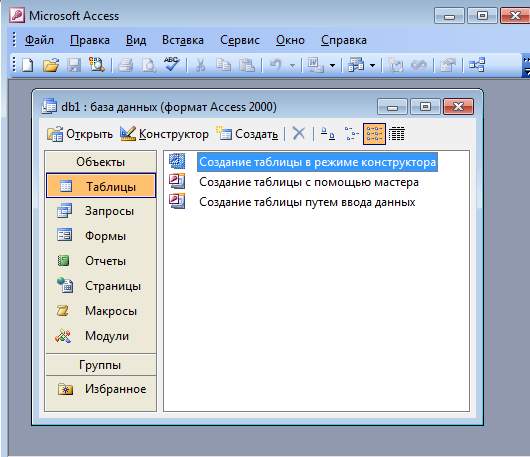Image resolution: width=530 pixels, height=457 pixels.
Task: Switch to Details view
Action: point(397,134)
